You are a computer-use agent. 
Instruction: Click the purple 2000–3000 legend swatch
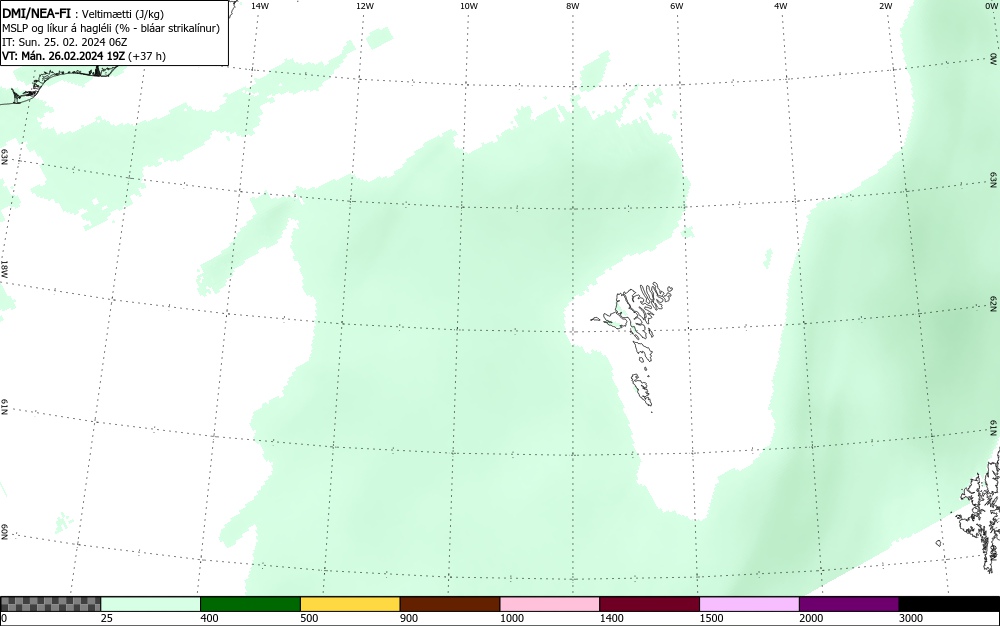[849, 604]
